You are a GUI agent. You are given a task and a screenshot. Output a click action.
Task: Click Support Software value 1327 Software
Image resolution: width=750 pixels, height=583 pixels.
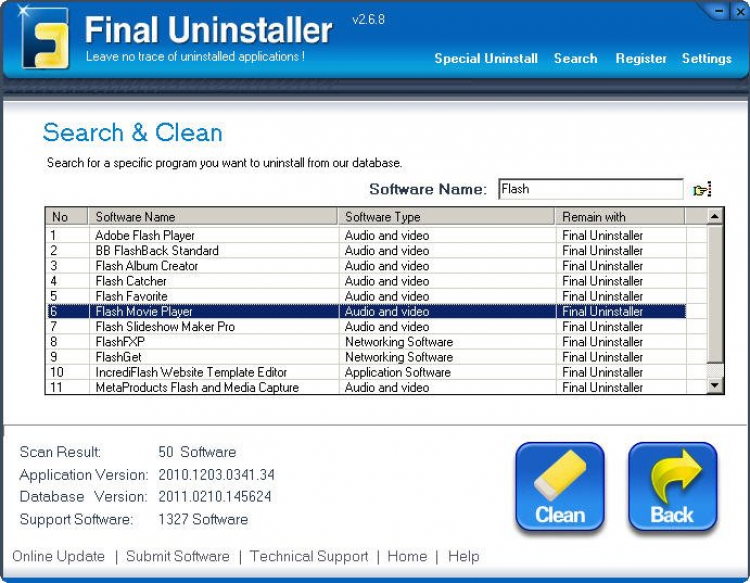click(x=203, y=519)
